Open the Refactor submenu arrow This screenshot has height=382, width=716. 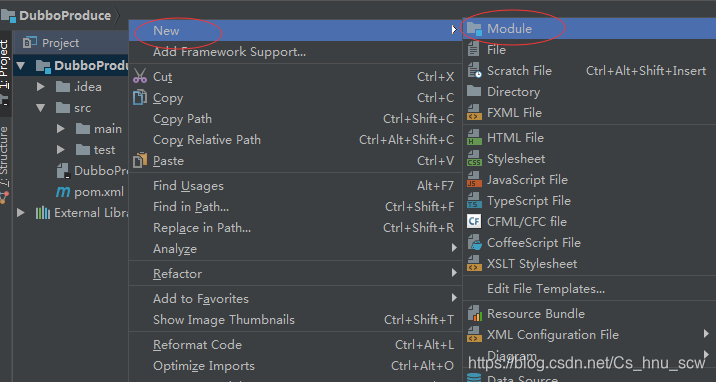point(454,273)
